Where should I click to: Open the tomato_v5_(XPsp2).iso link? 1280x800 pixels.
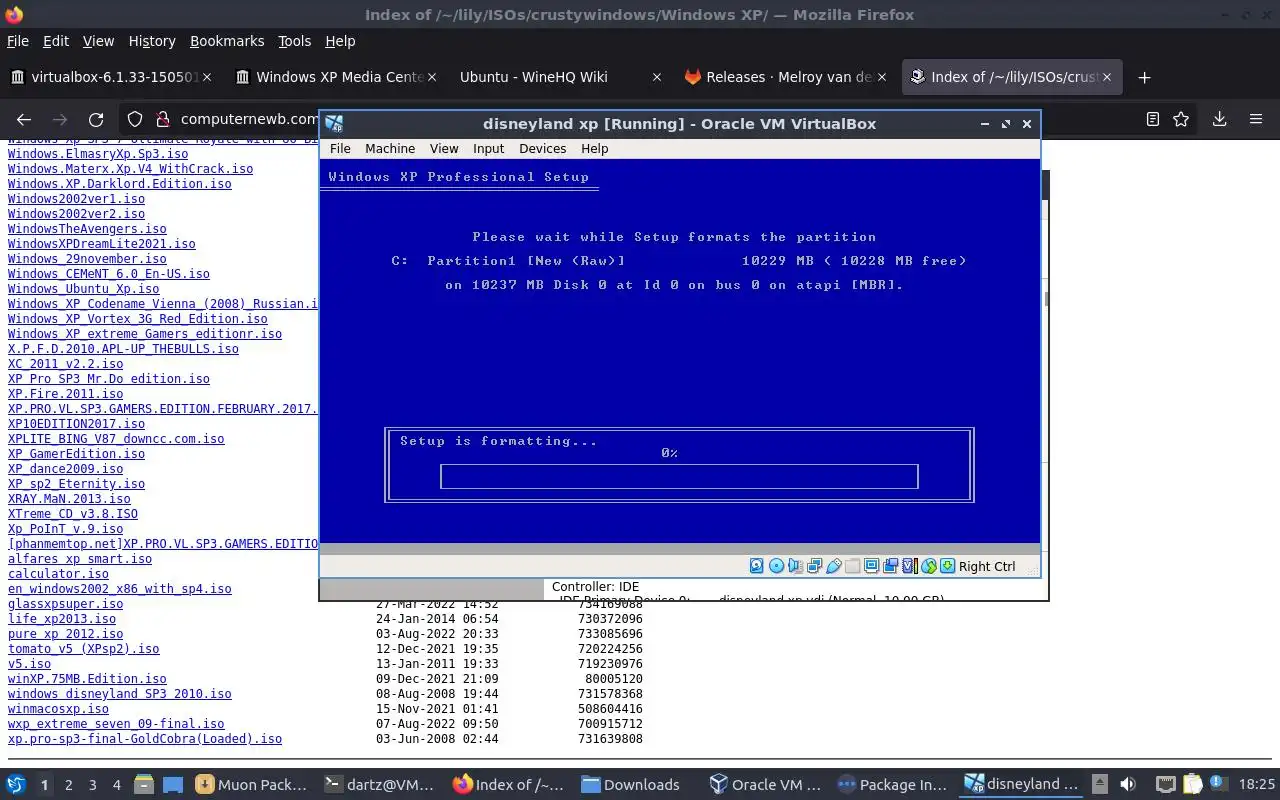pos(83,649)
